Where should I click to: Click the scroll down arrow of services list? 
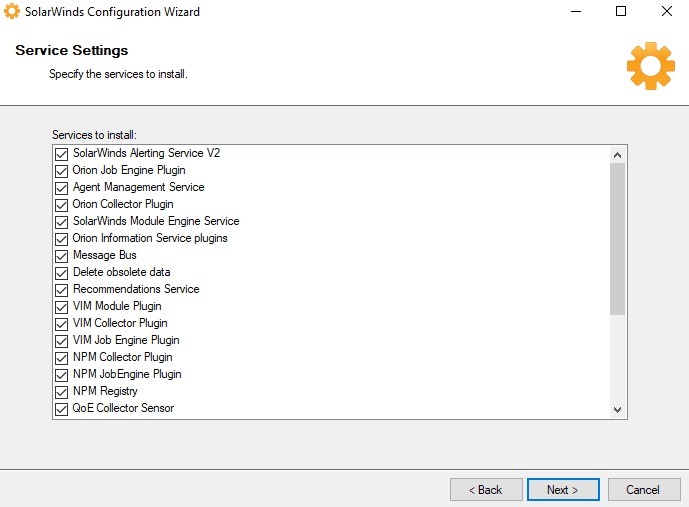(617, 409)
